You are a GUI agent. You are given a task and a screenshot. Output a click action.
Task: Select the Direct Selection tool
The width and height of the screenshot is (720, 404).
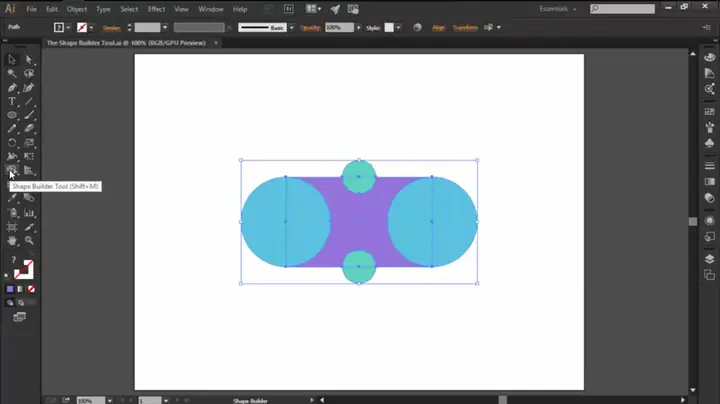29,60
